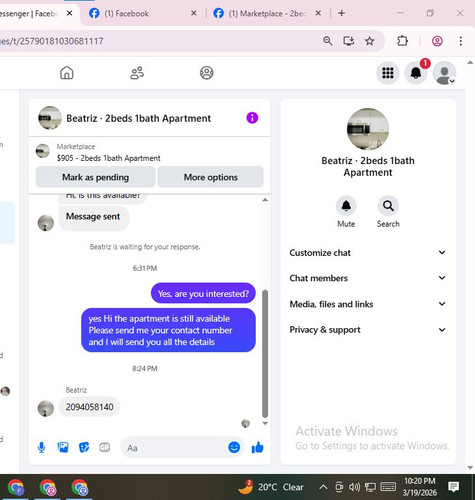Screen dimensions: 475x500
Task: Open the first Chrome taskbar icon
Action: pos(16,487)
